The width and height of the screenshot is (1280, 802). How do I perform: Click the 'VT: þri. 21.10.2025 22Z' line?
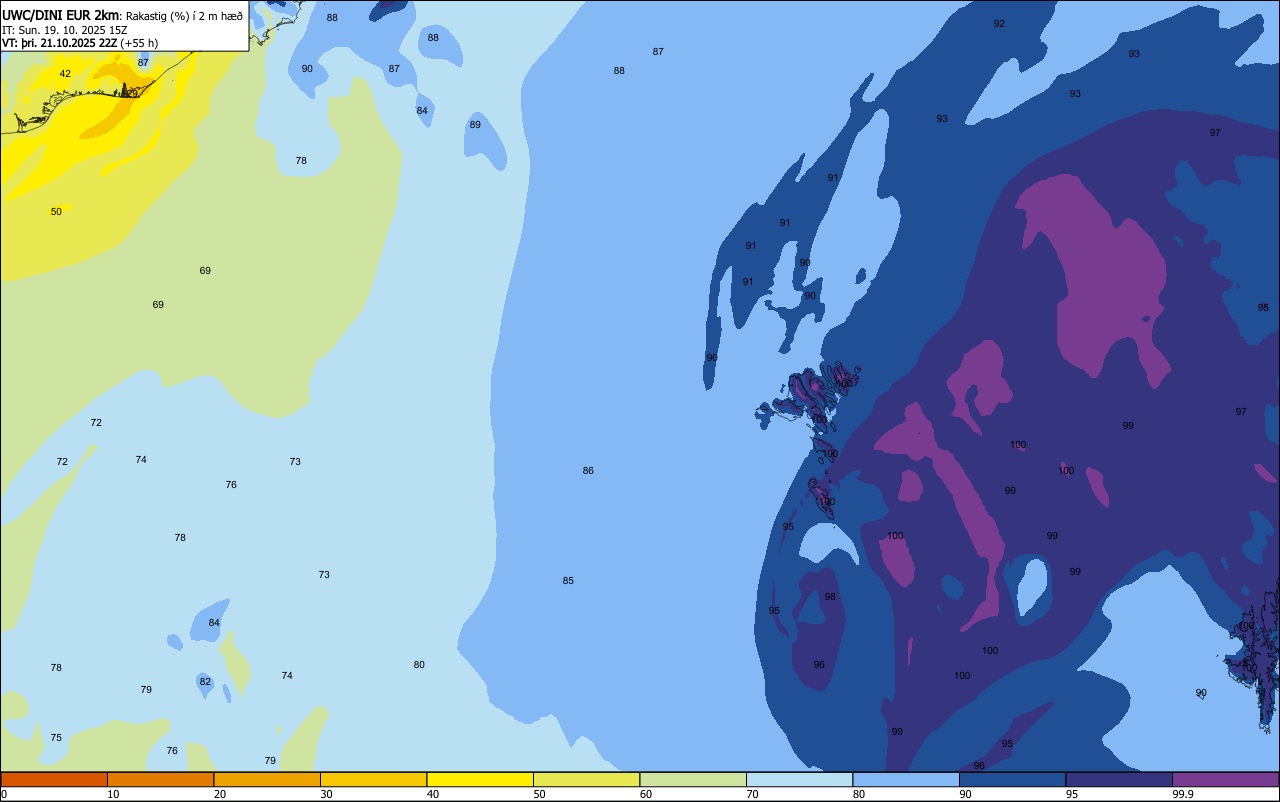60,42
